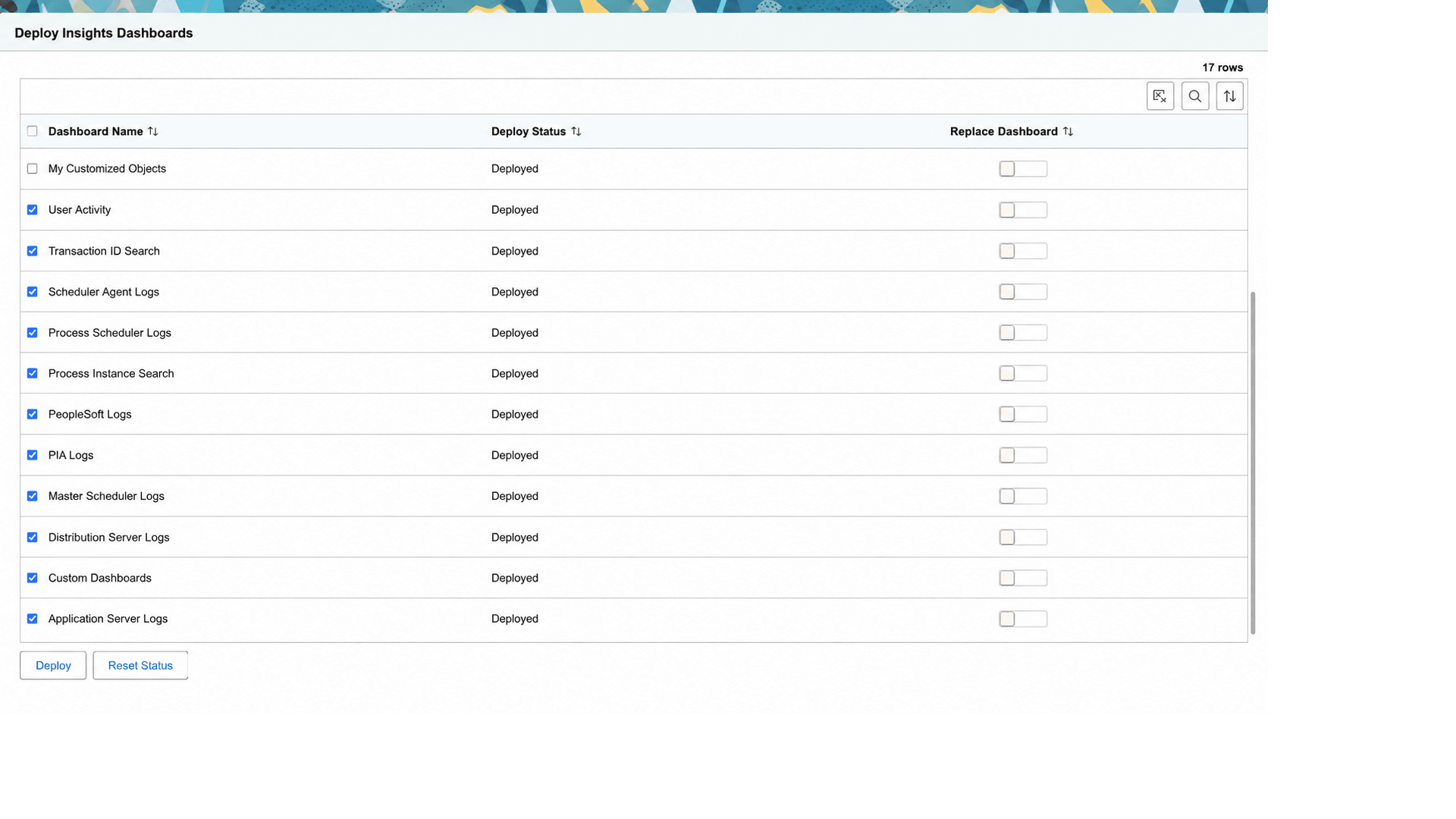This screenshot has width=1456, height=819.
Task: Uncheck the Application Server Logs checkbox
Action: click(32, 619)
